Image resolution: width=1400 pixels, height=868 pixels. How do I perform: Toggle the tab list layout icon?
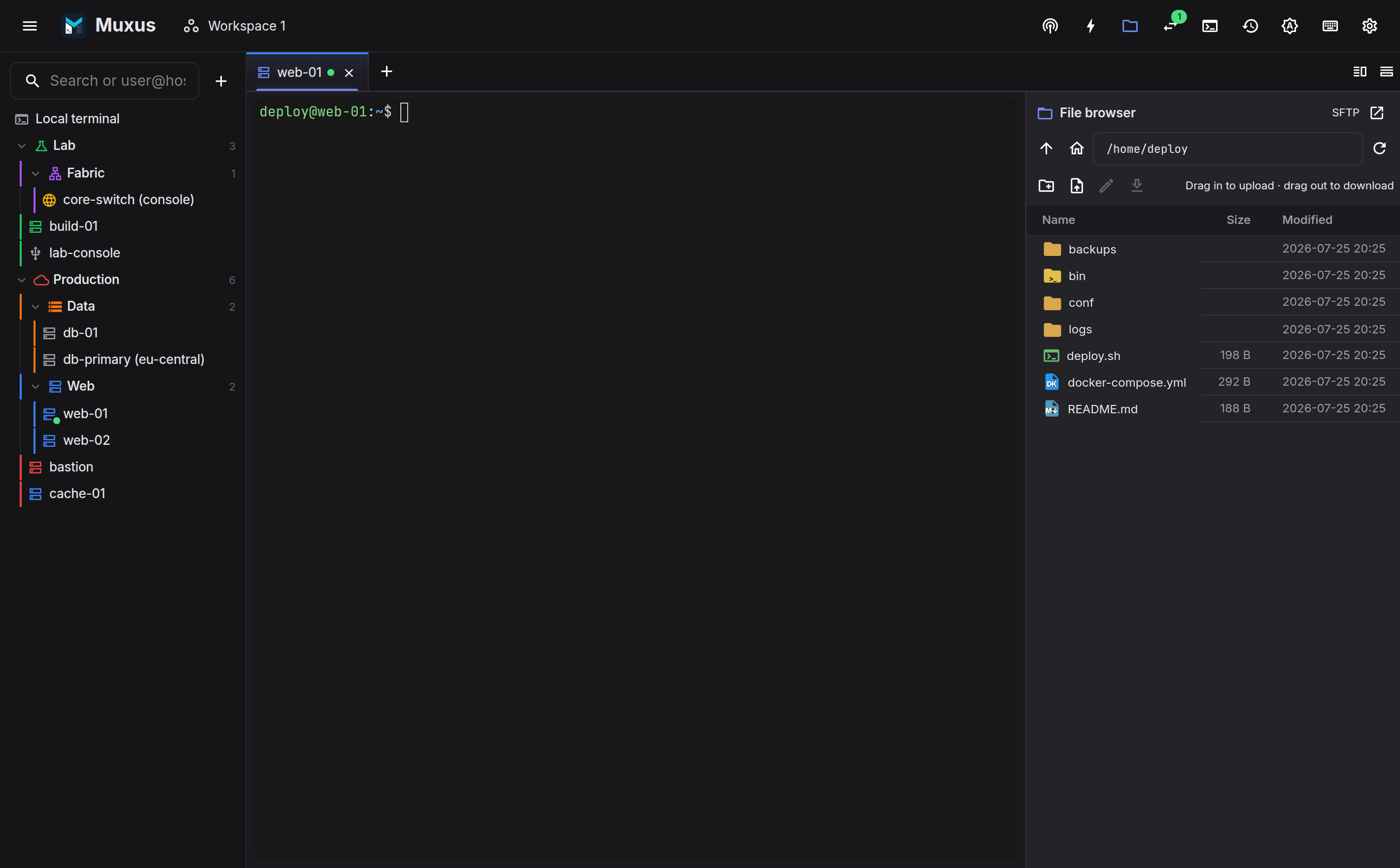tap(1386, 71)
